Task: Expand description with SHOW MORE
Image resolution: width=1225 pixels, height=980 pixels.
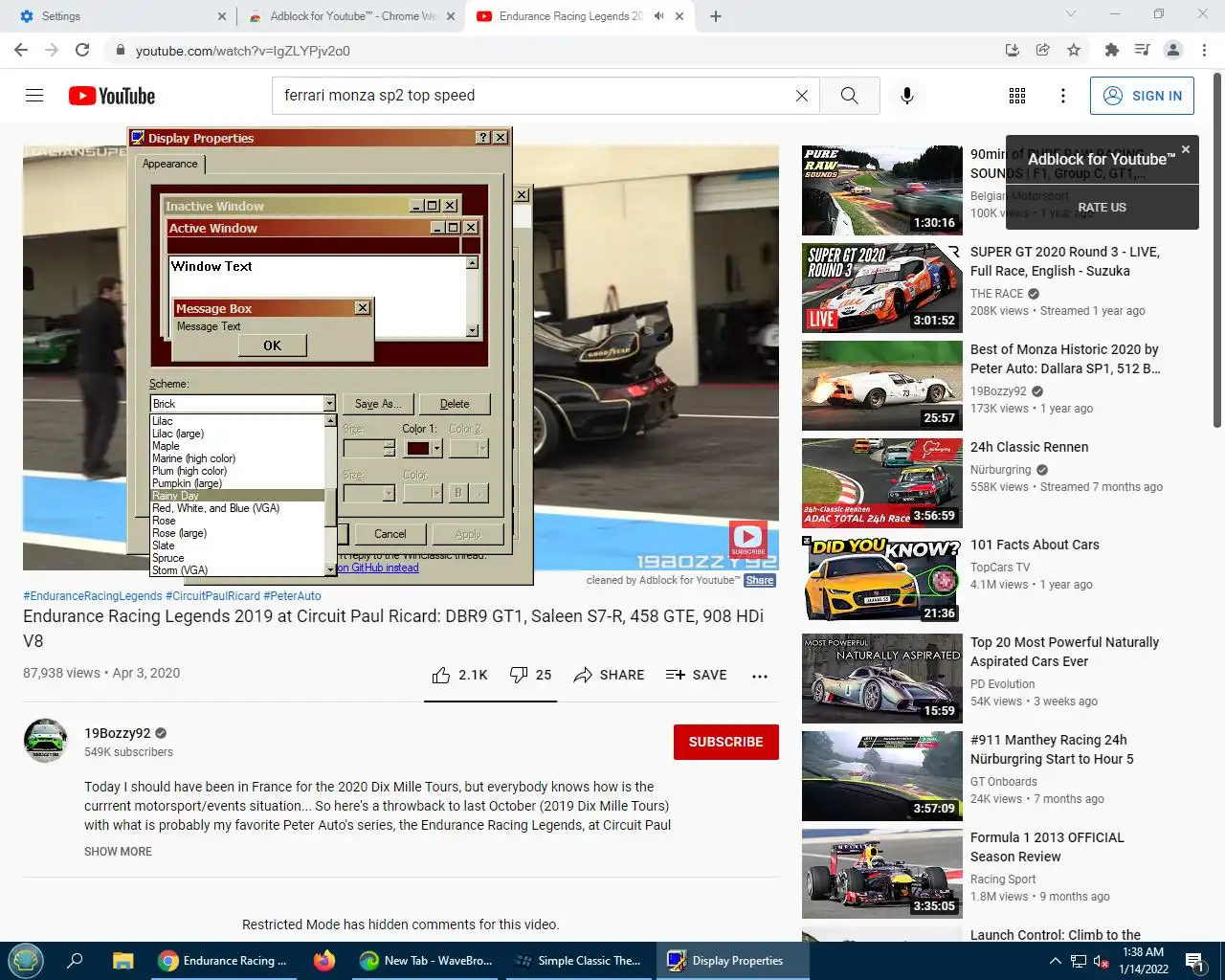Action: (x=118, y=852)
